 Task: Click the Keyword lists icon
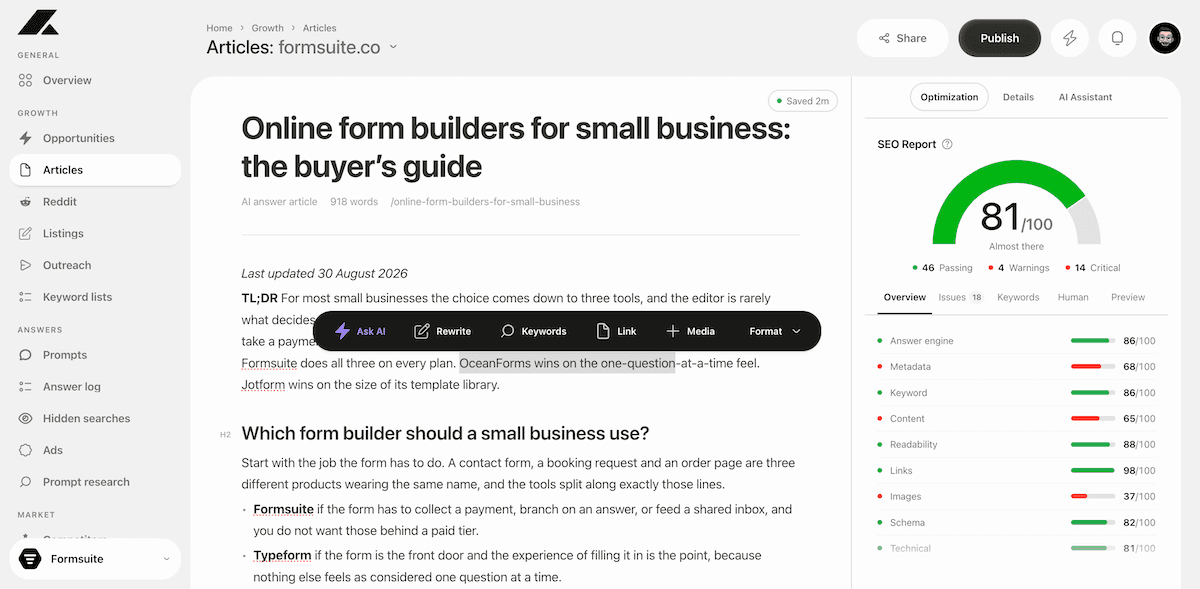(25, 297)
